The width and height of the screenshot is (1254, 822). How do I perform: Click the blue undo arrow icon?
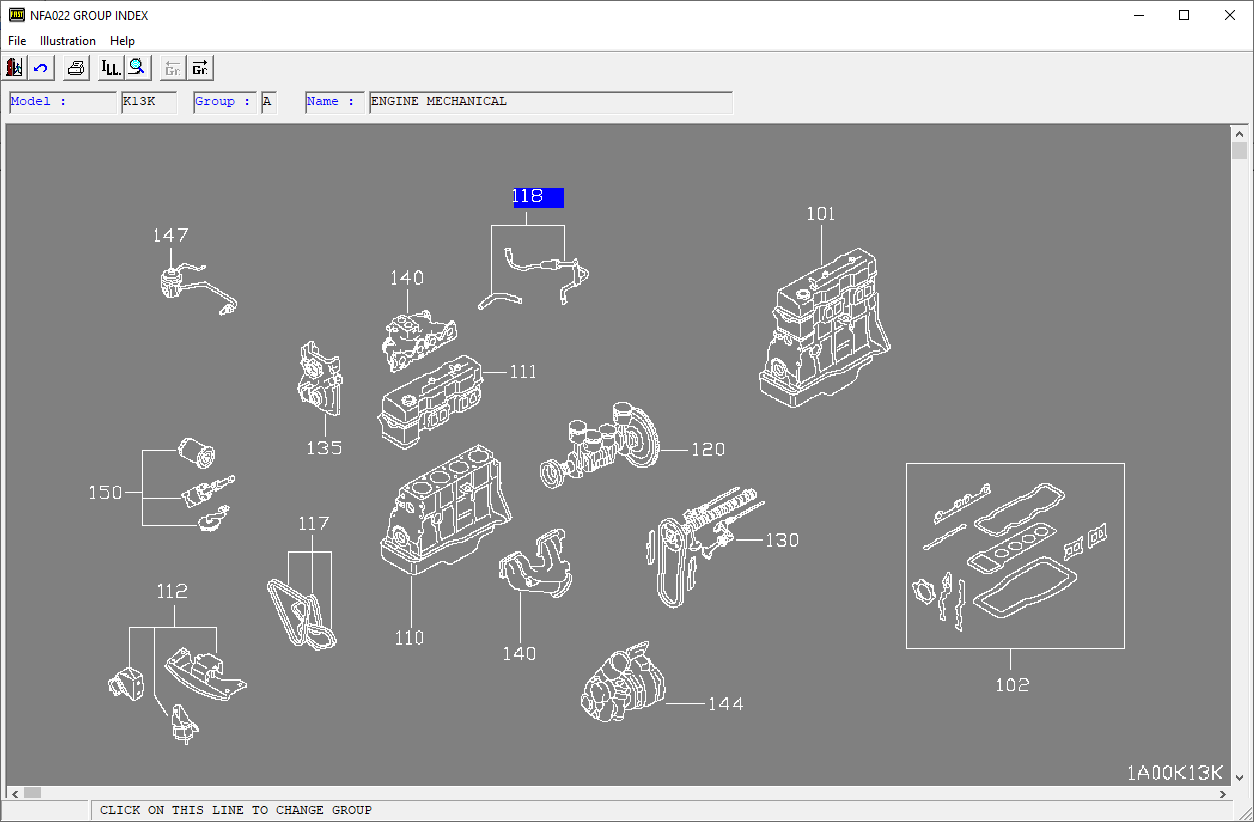click(41, 68)
